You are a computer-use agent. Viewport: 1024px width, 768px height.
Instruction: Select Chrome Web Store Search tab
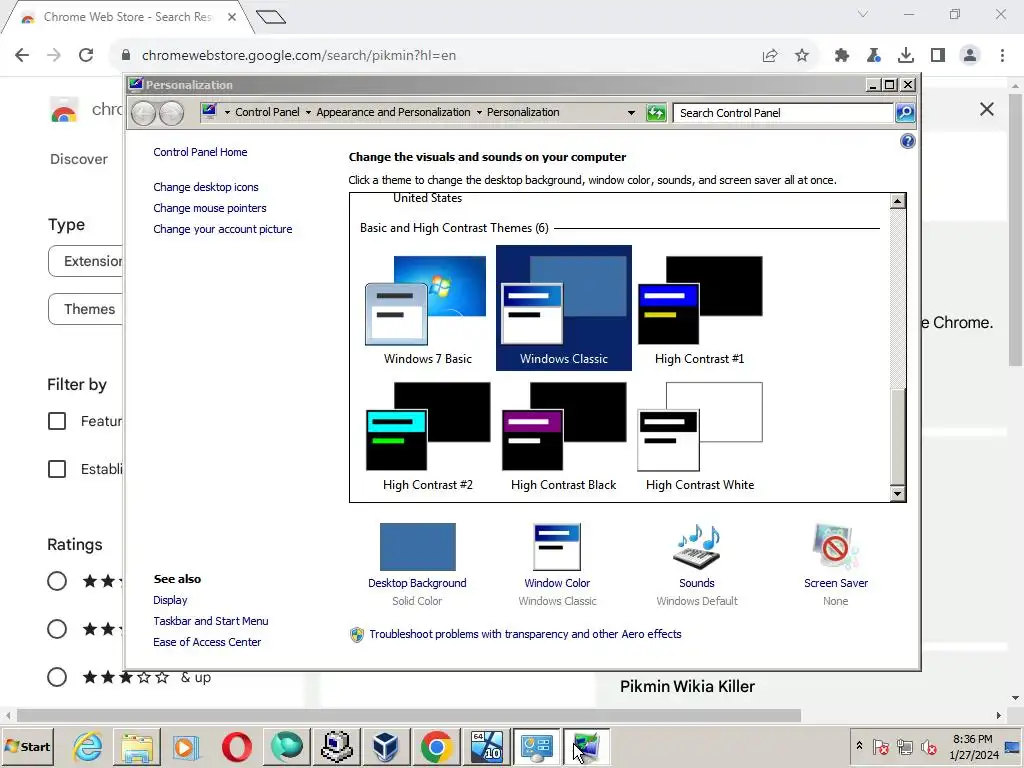pyautogui.click(x=127, y=17)
